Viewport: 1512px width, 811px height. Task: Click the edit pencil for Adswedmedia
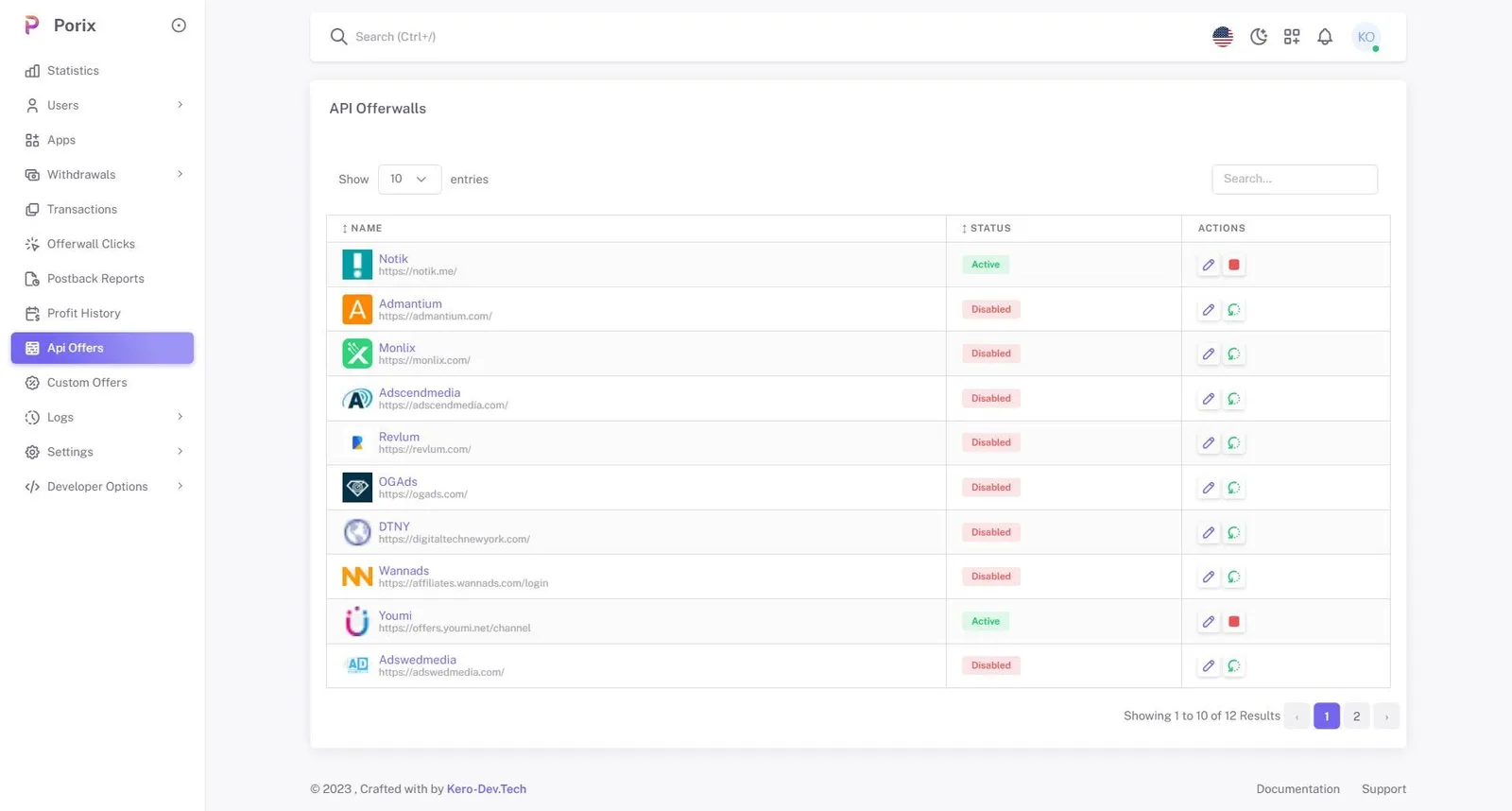tap(1209, 666)
